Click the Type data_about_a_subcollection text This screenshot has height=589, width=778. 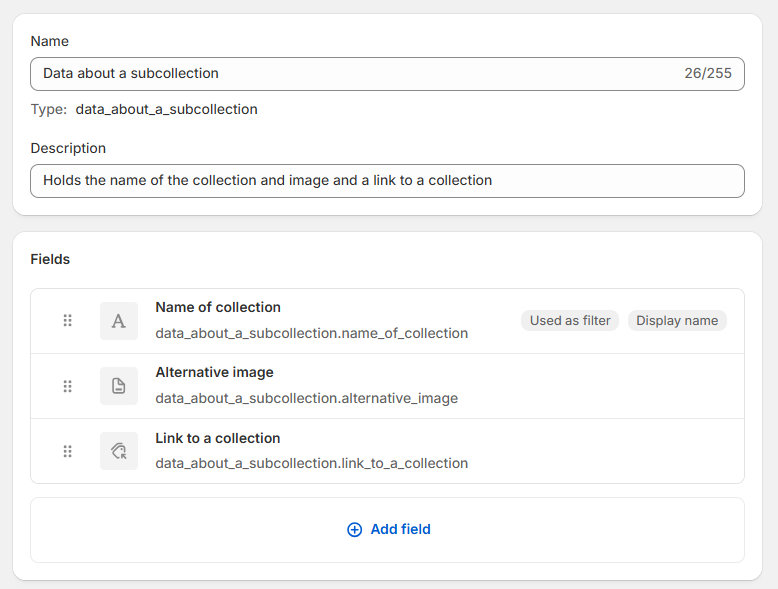pyautogui.click(x=144, y=110)
